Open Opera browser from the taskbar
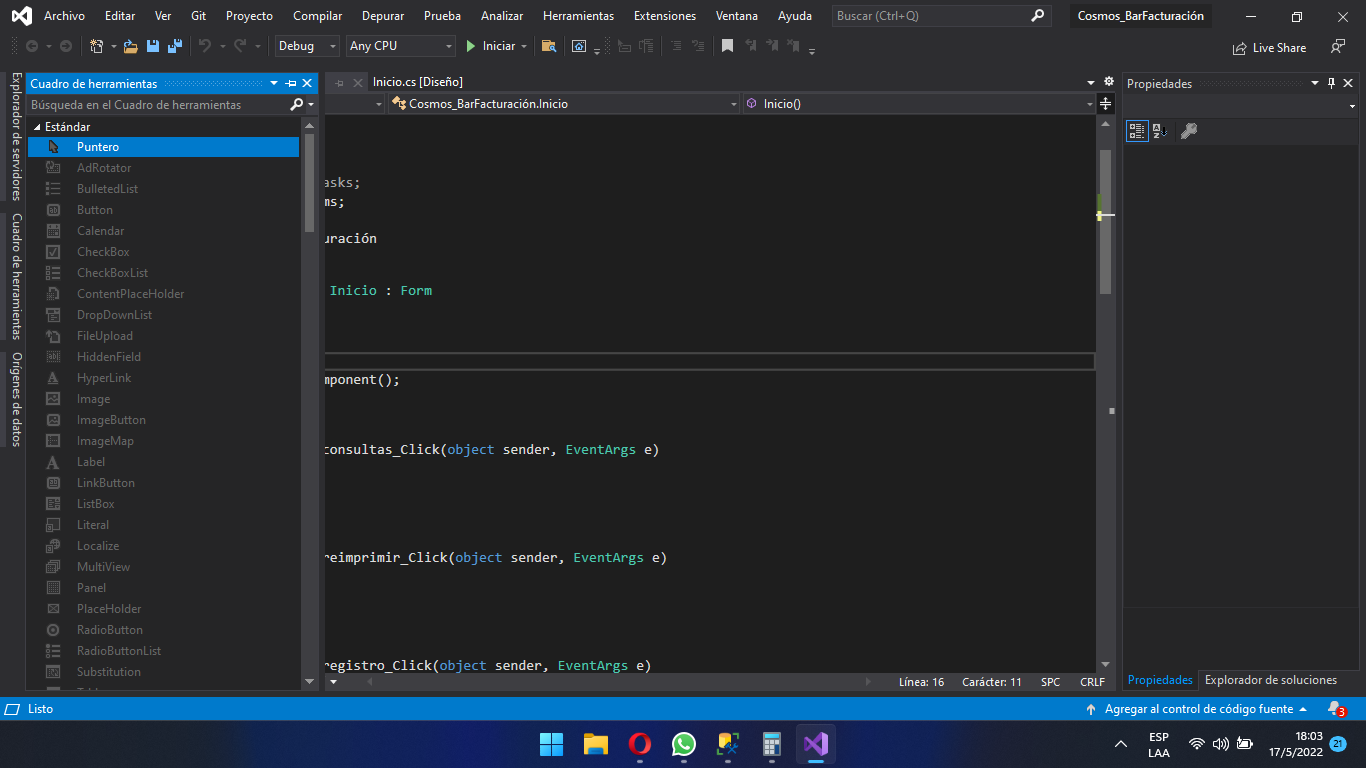 click(640, 744)
